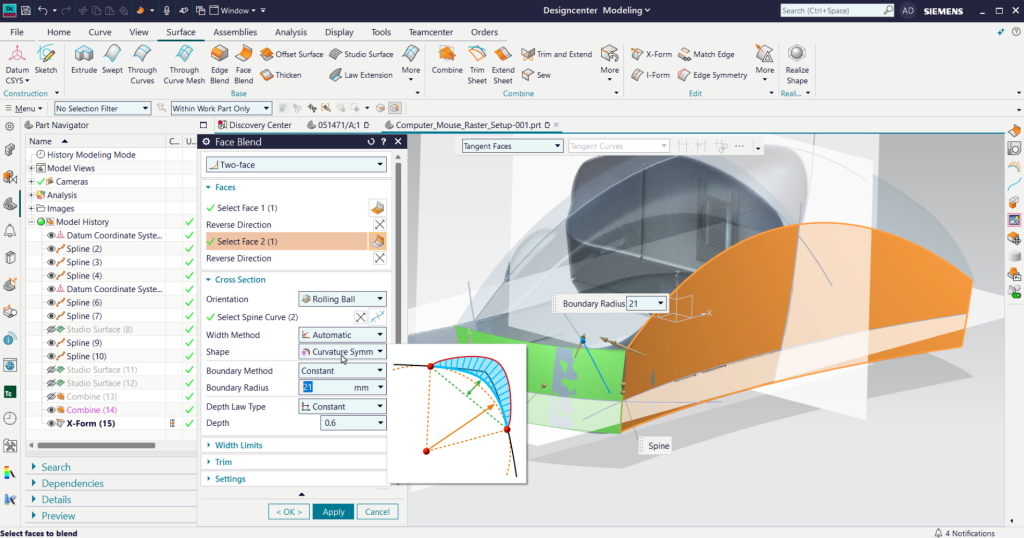The image size is (1024, 538).
Task: Expand the Width Limits section
Action: pos(238,445)
